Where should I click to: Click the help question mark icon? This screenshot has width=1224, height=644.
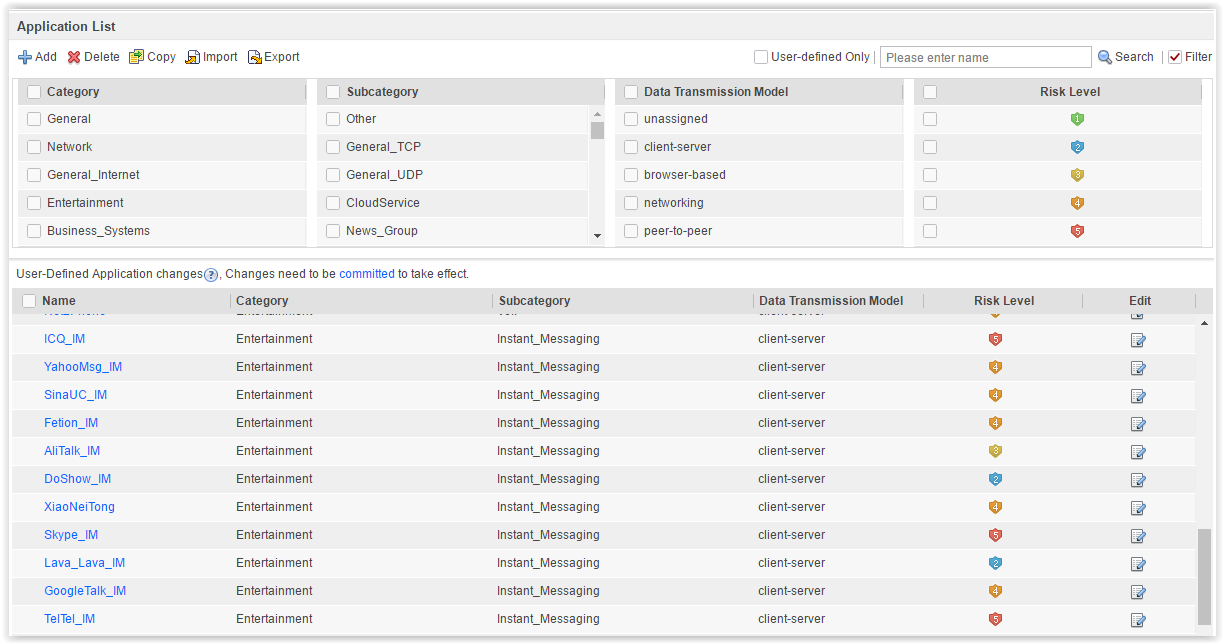pyautogui.click(x=211, y=274)
